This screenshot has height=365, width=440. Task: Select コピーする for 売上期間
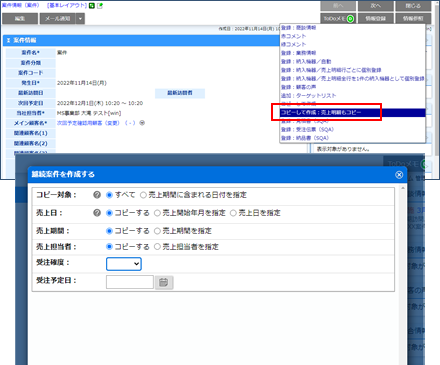109,231
